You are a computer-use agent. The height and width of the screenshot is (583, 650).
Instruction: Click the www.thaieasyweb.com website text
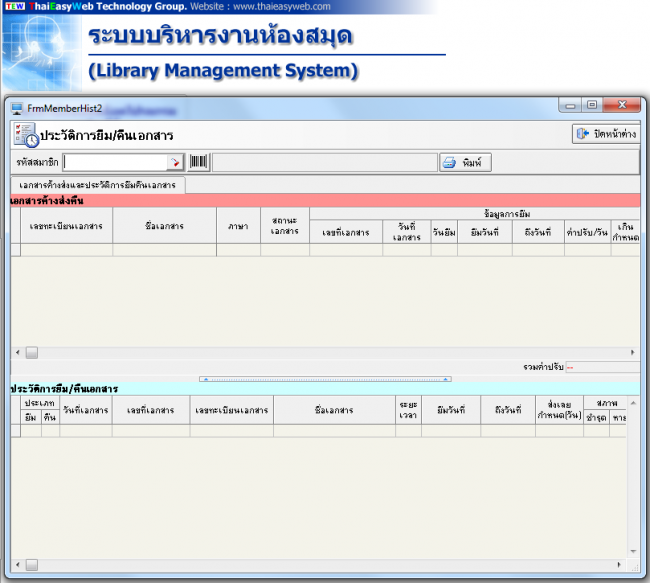[x=282, y=7]
